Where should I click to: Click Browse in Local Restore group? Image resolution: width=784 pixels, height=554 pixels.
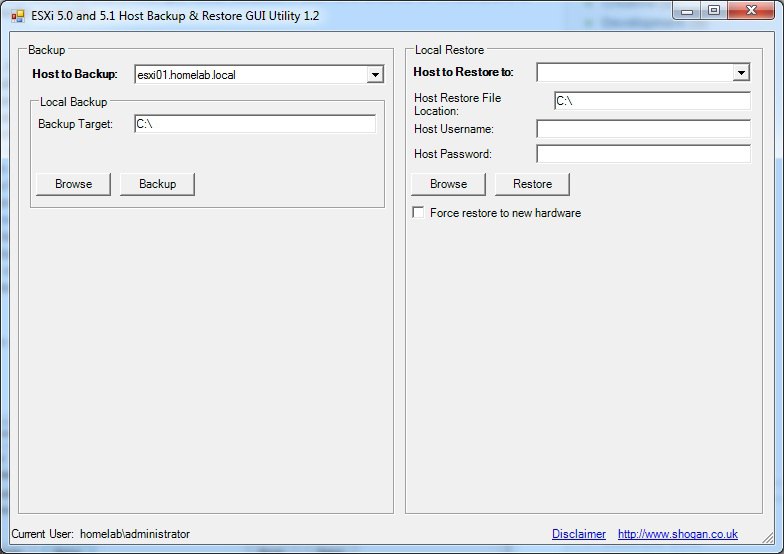[448, 184]
